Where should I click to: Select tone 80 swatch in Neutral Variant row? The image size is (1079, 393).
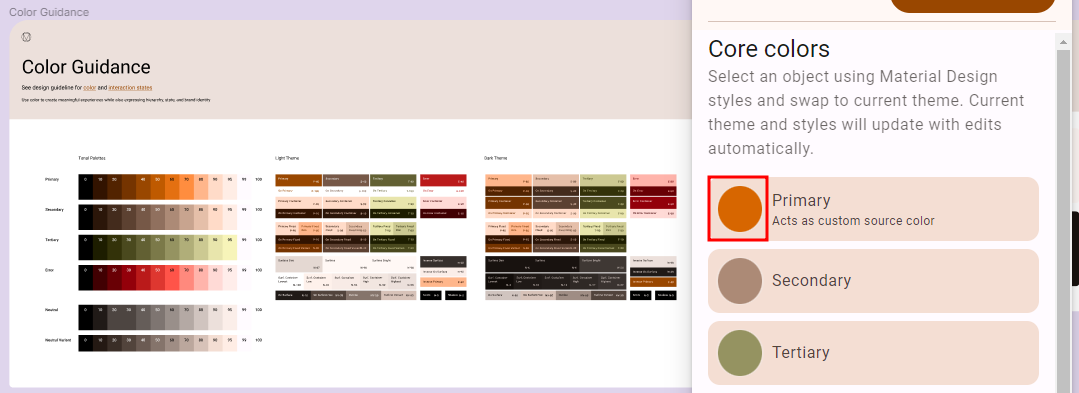pos(201,343)
